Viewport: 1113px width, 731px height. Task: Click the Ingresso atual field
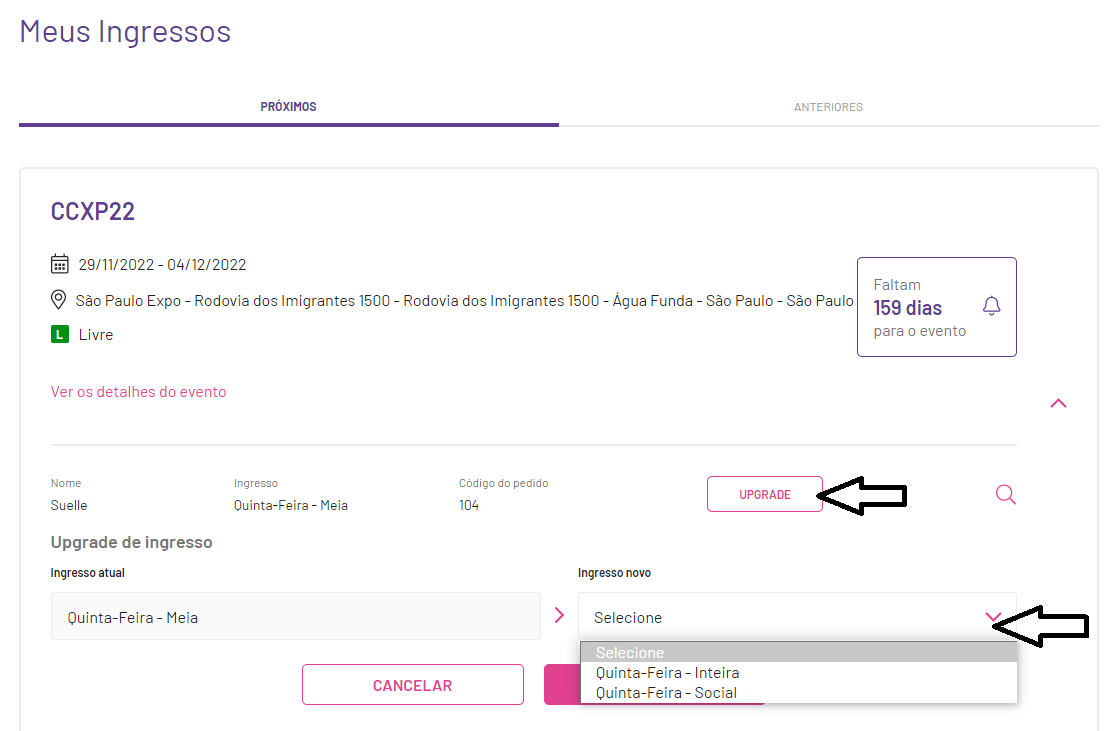295,617
